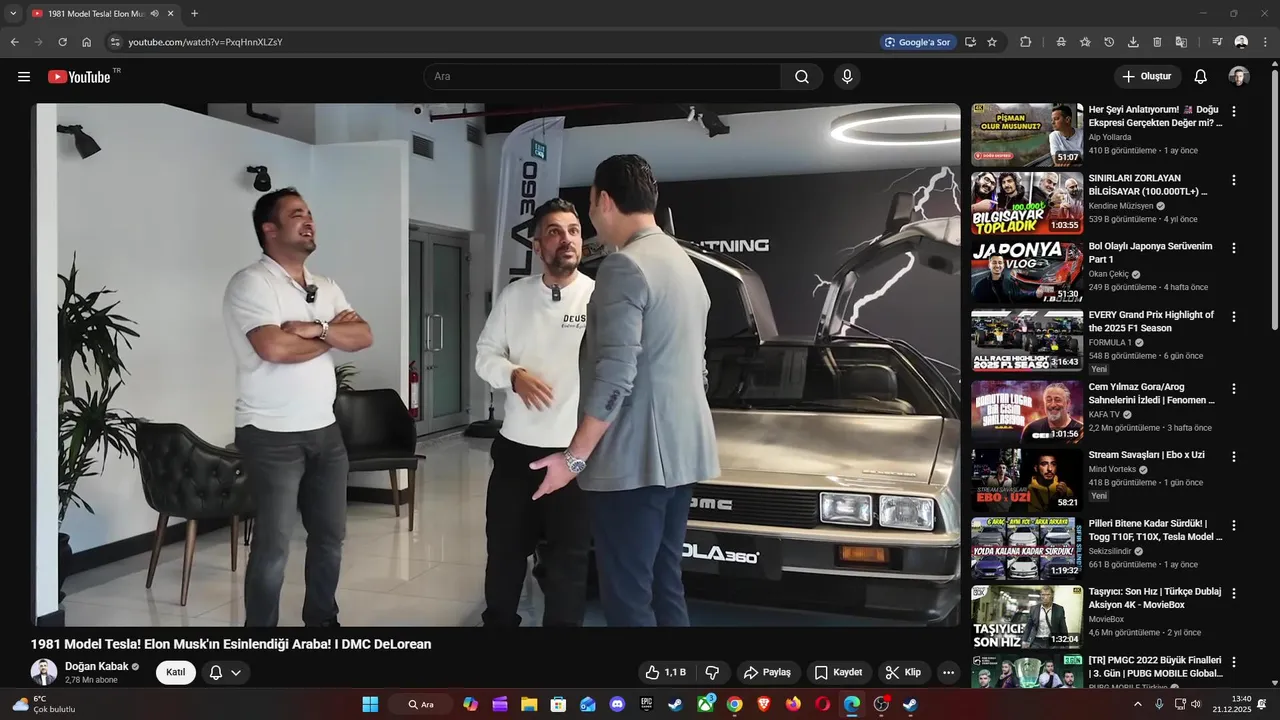Image resolution: width=1280 pixels, height=720 pixels.
Task: Click the Paylaş share button
Action: [768, 673]
